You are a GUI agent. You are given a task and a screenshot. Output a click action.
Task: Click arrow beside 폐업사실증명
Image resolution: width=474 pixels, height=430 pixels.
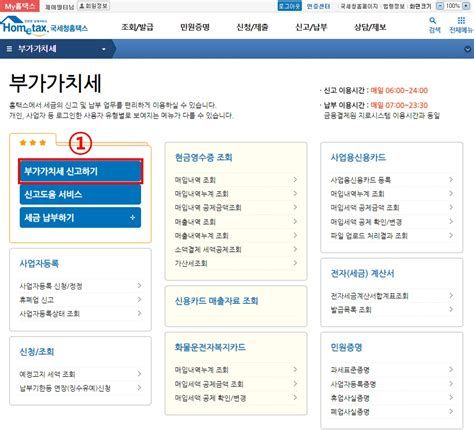(451, 412)
